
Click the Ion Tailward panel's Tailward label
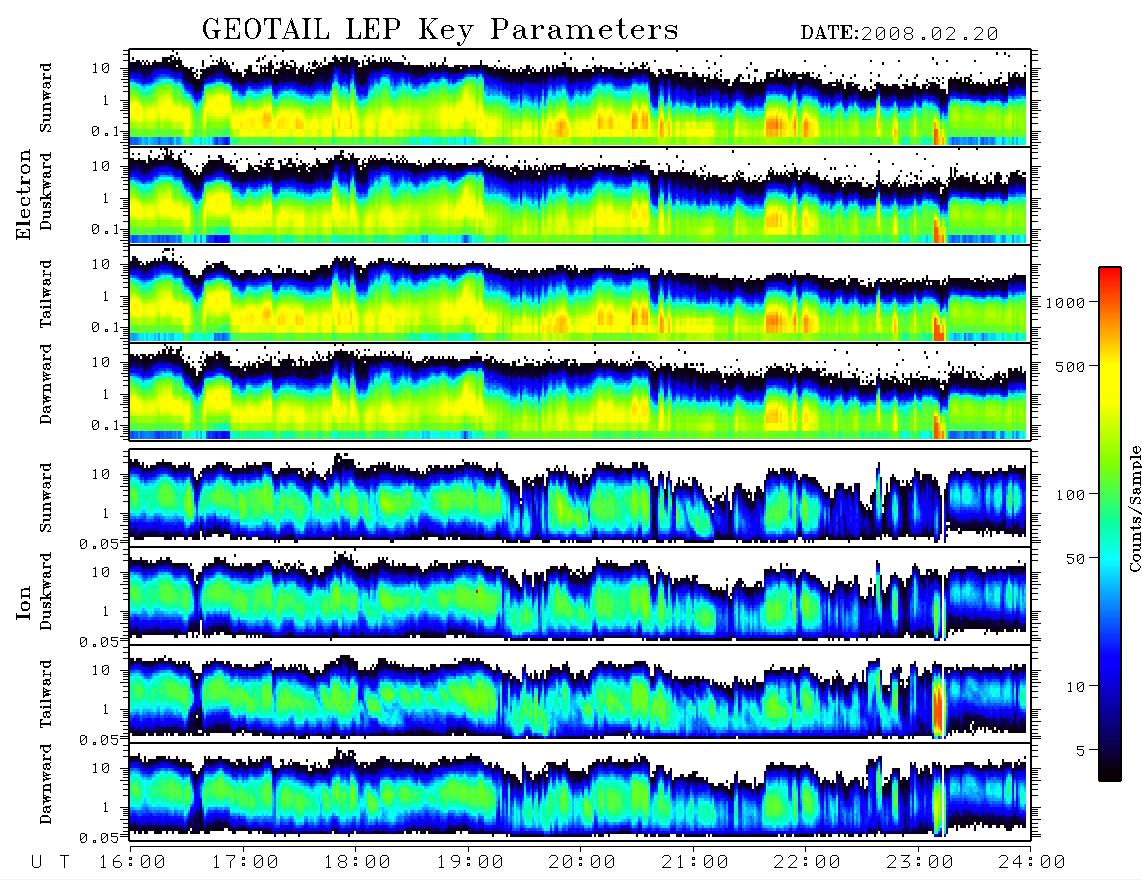tap(46, 693)
